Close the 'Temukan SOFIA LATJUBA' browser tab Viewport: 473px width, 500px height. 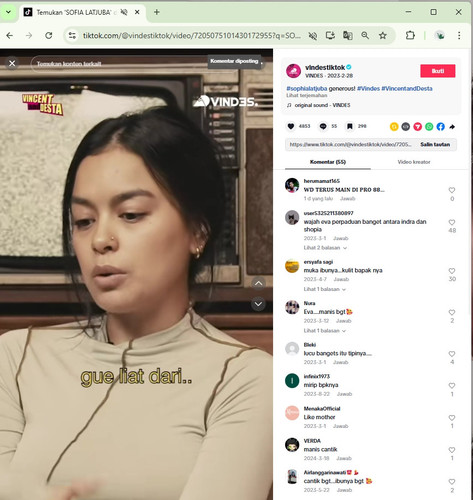137,12
